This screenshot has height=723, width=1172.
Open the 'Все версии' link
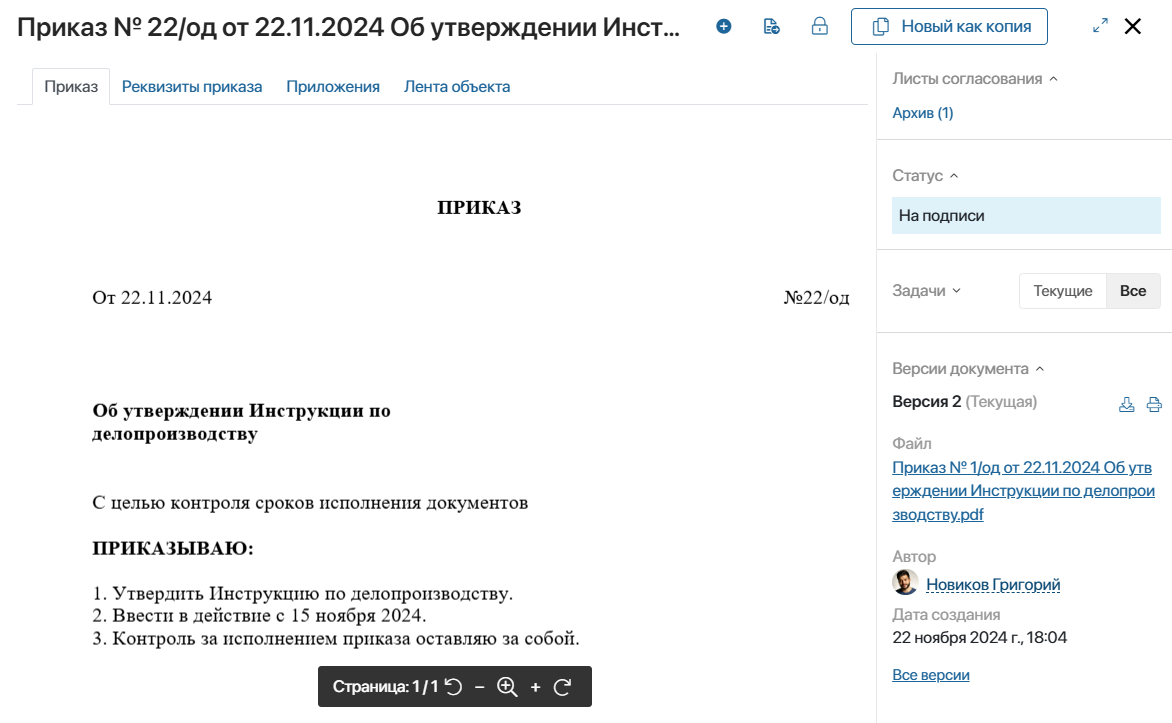(931, 674)
